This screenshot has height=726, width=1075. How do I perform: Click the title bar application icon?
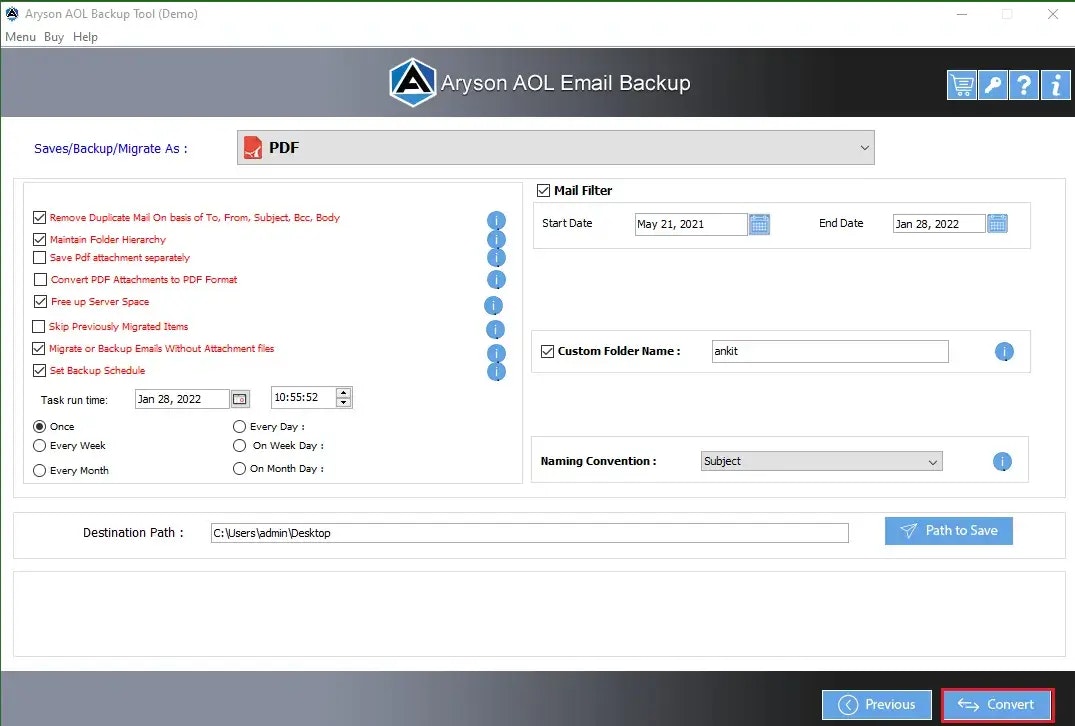[x=12, y=14]
